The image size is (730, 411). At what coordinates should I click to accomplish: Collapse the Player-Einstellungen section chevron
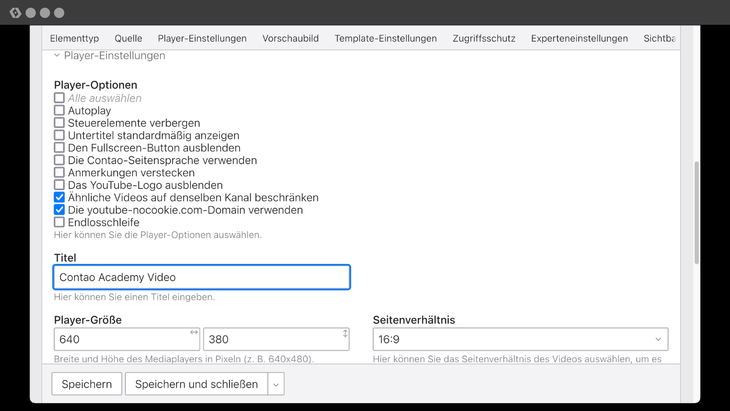tap(57, 56)
